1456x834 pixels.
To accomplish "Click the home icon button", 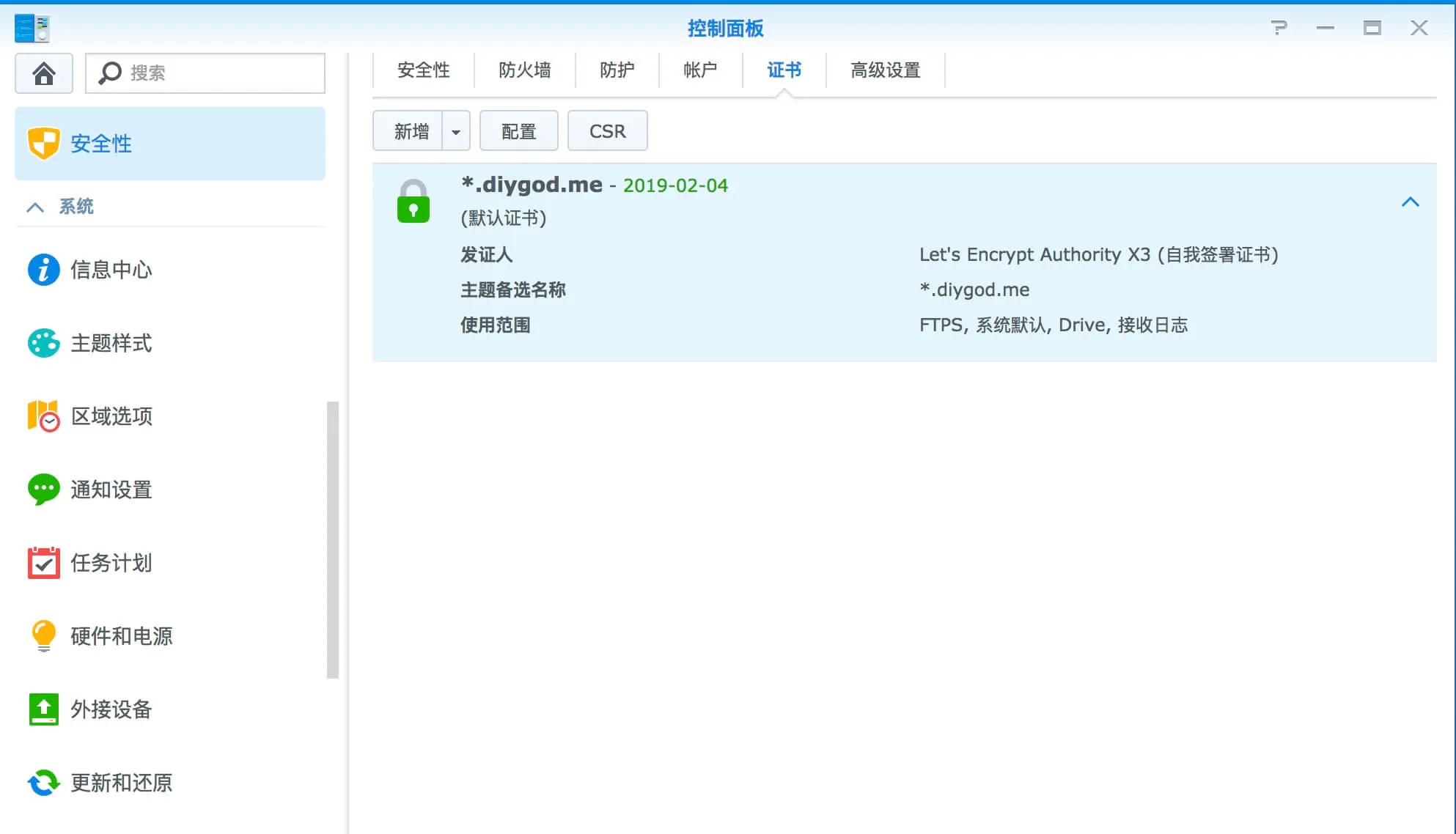I will pos(43,73).
